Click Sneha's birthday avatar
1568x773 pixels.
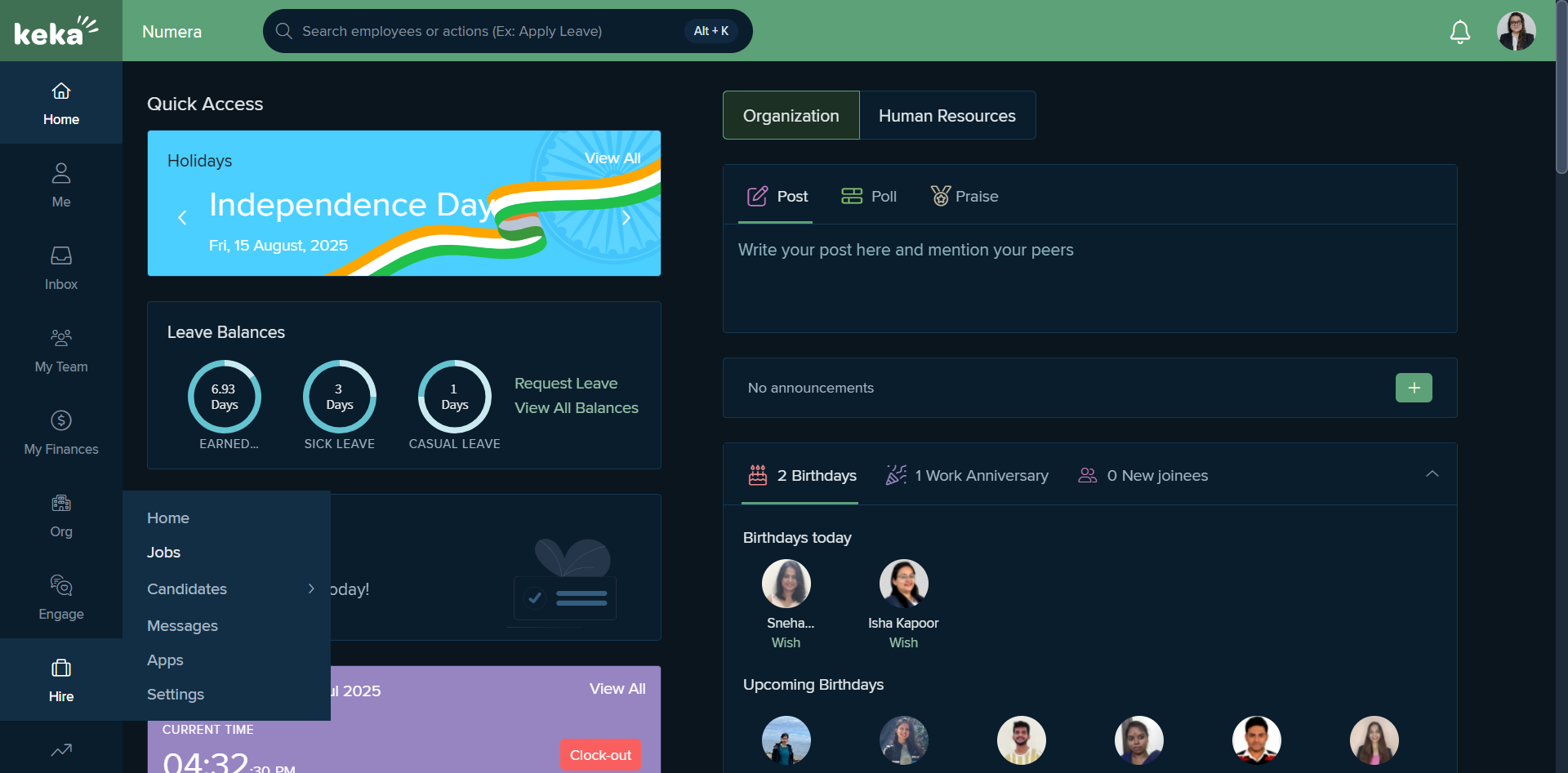coord(786,584)
